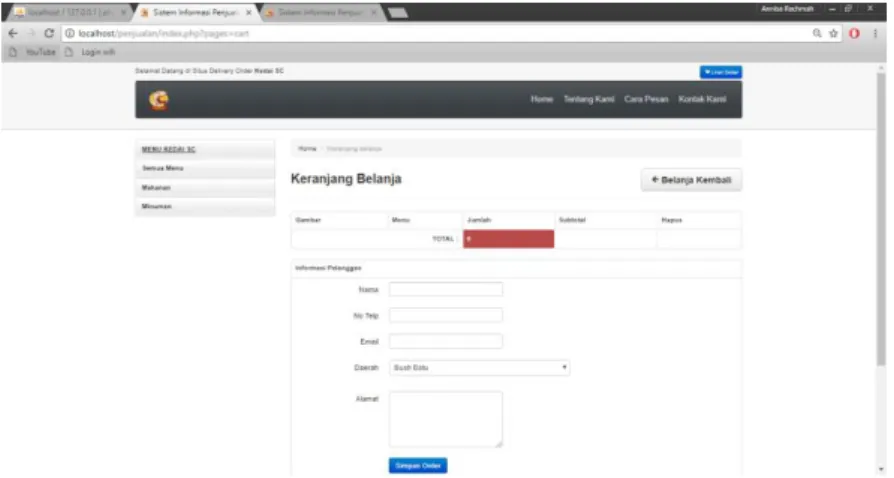Open the zoom magnifier icon in address bar
Image resolution: width=894 pixels, height=478 pixels.
817,34
